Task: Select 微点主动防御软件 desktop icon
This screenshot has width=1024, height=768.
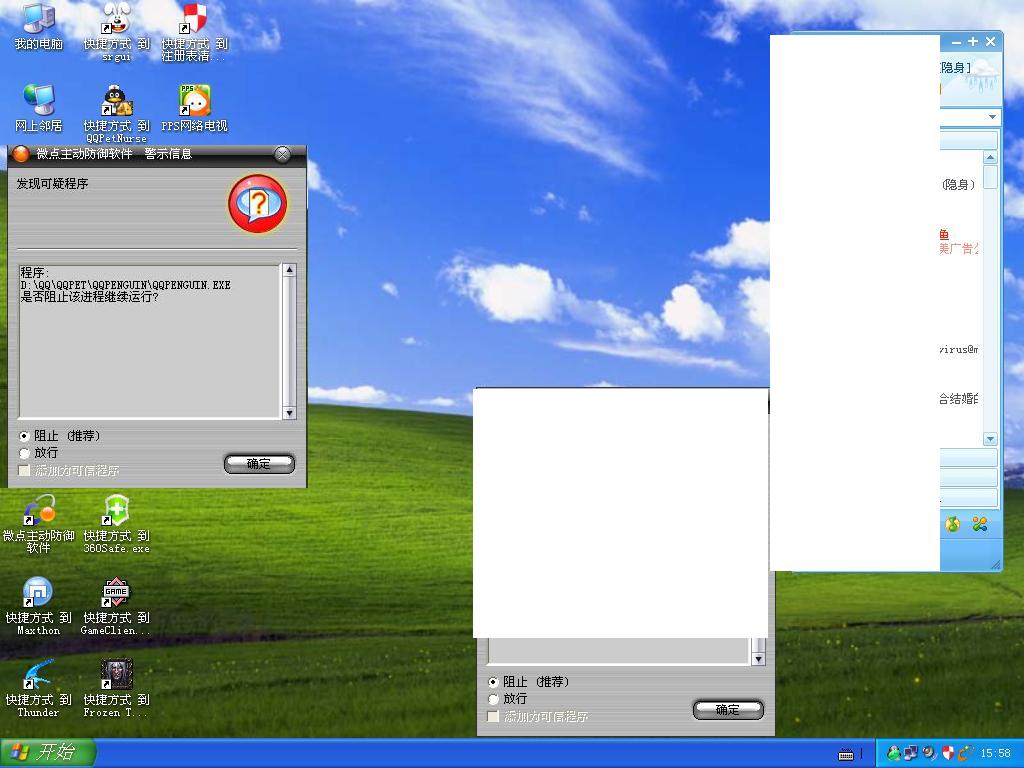Action: coord(39,524)
